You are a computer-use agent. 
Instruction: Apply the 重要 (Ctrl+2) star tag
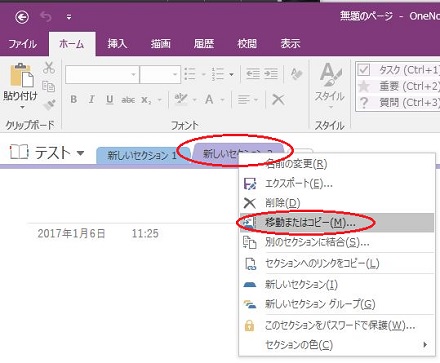pos(398,86)
